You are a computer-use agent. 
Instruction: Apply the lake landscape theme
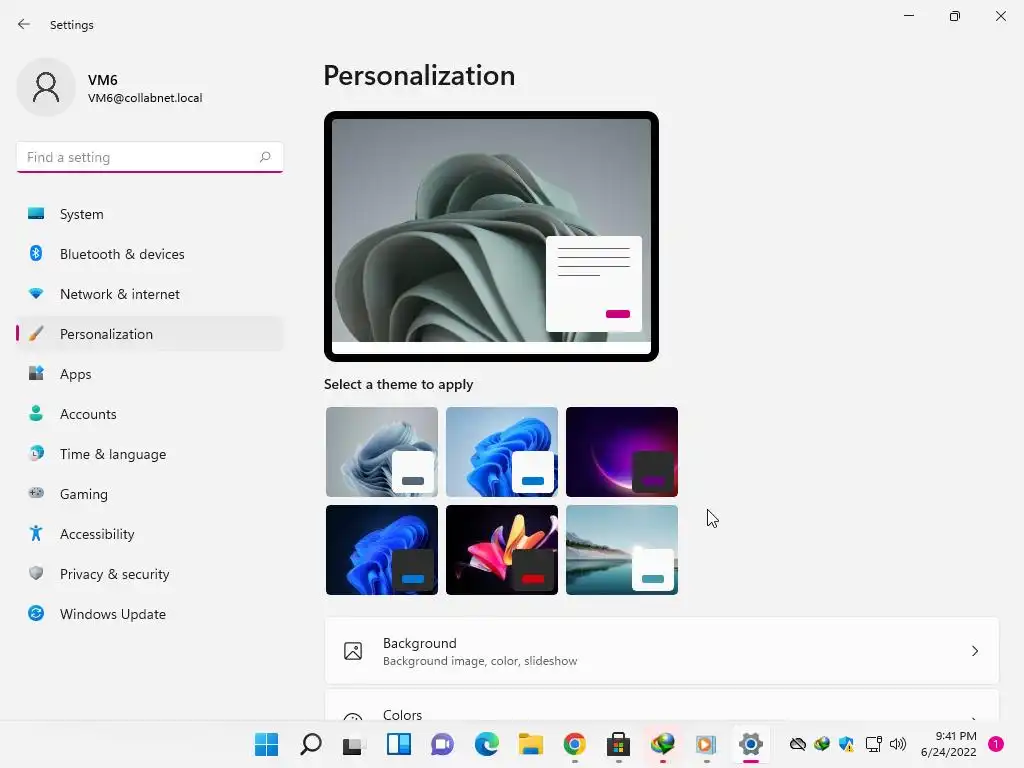click(622, 550)
